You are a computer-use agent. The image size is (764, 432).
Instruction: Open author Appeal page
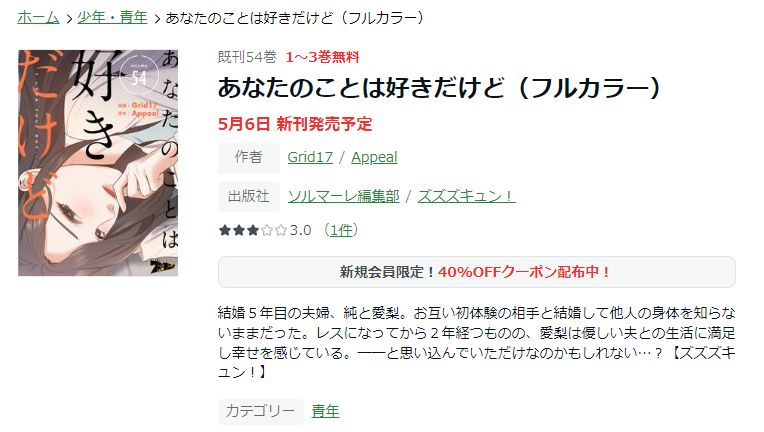point(374,157)
